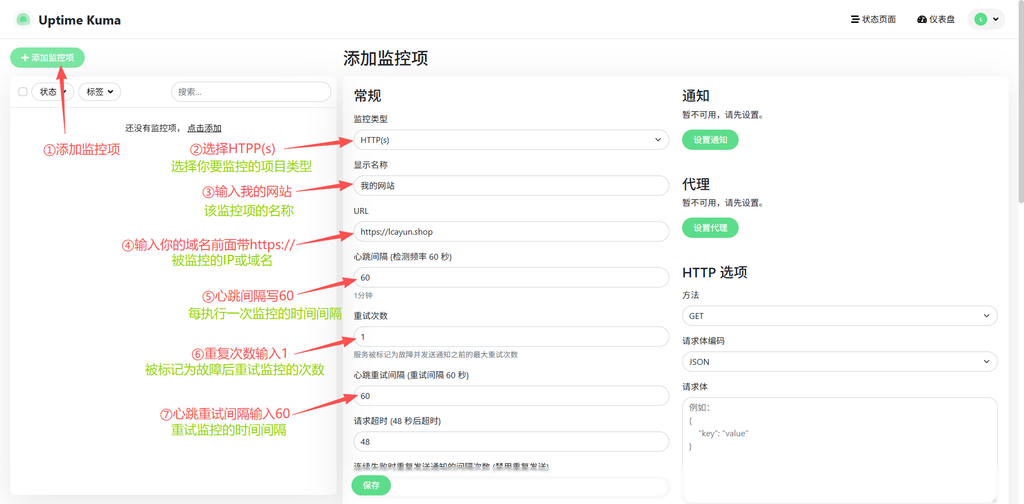Click the 代理 section heading
This screenshot has height=504, width=1024.
click(x=696, y=184)
